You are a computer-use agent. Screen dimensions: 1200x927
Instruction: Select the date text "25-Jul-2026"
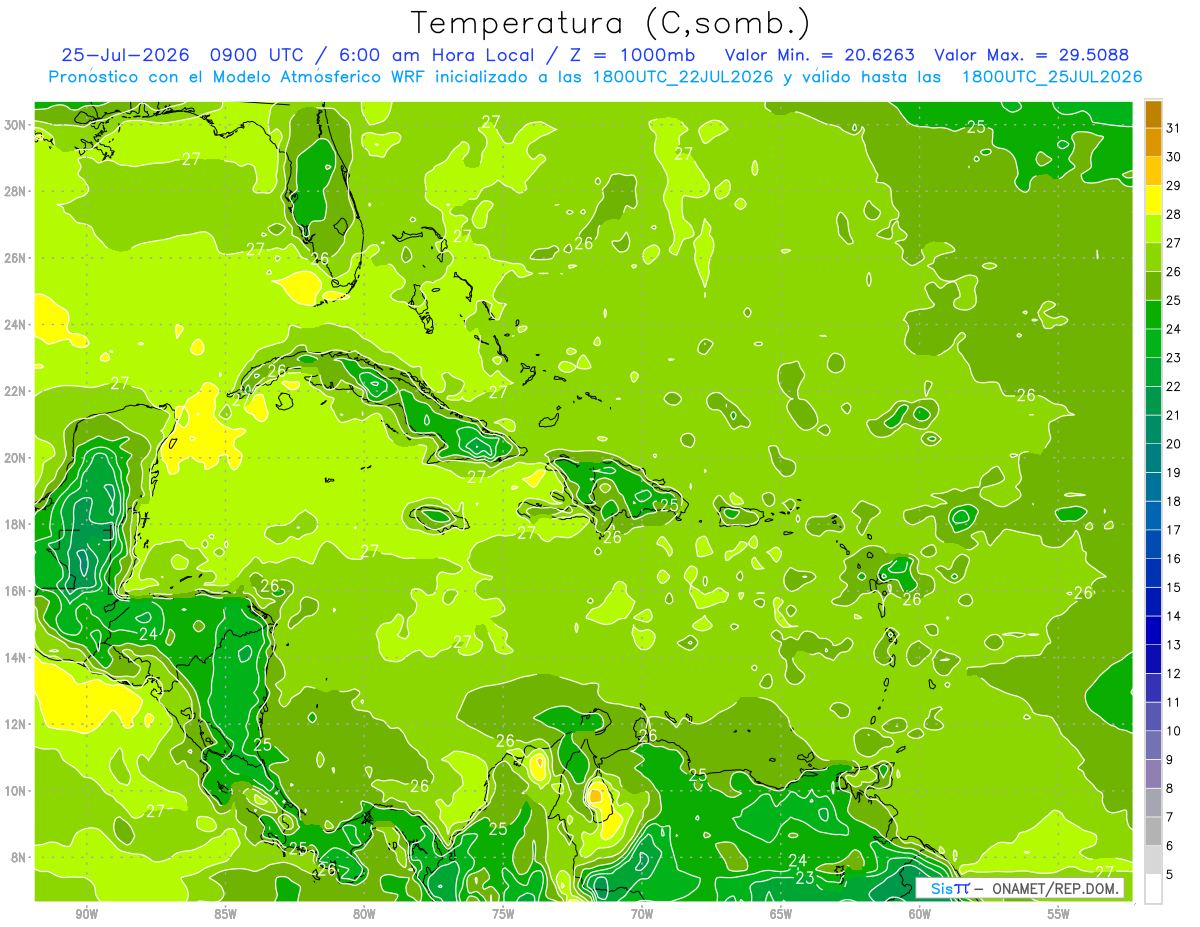(126, 55)
